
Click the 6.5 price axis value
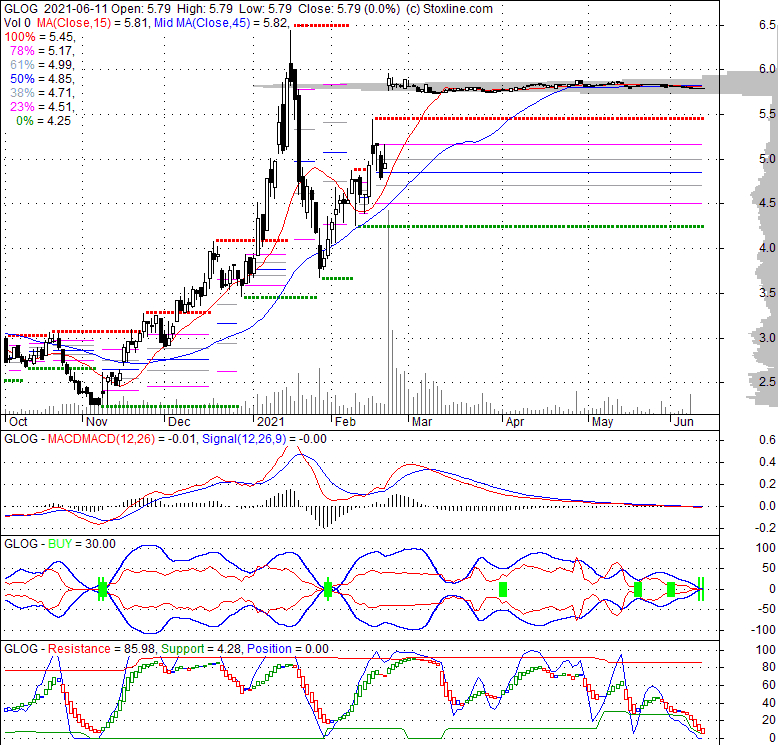pos(767,25)
